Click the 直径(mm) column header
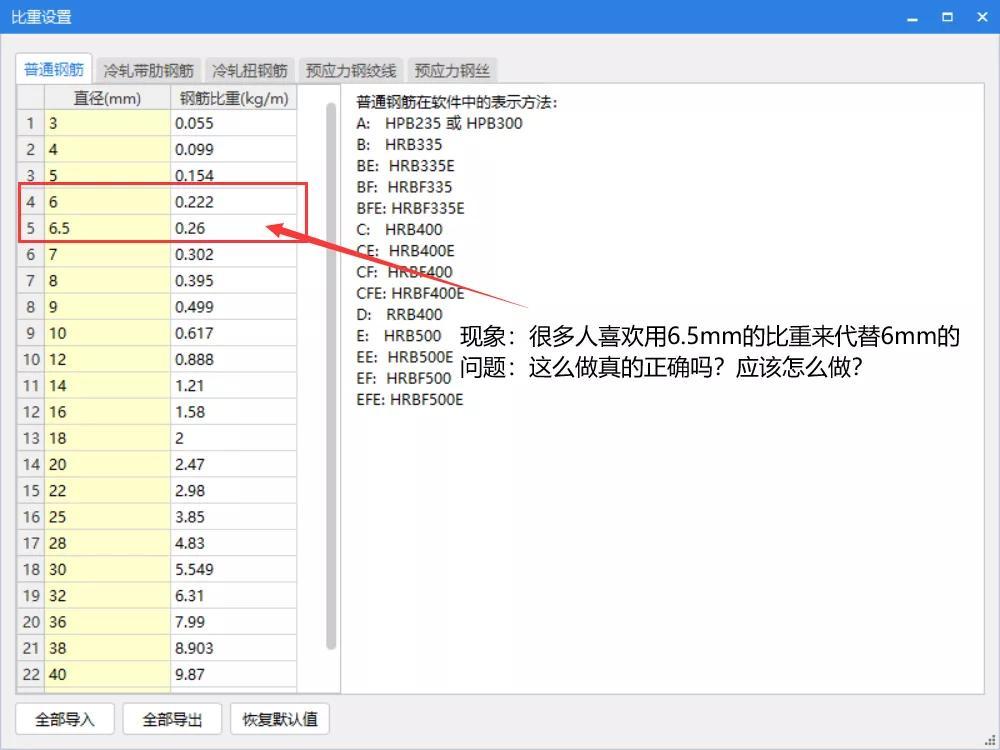 click(107, 98)
